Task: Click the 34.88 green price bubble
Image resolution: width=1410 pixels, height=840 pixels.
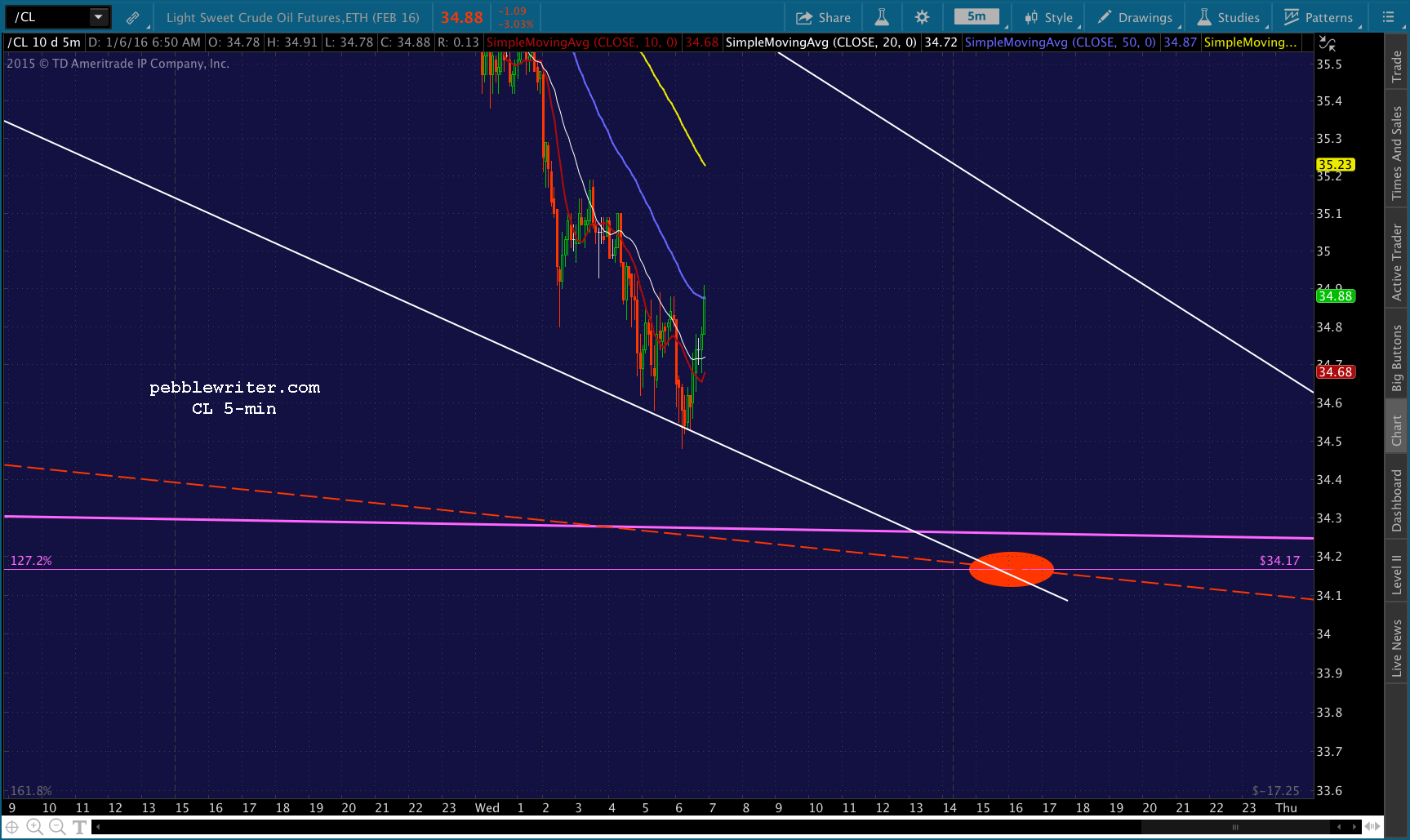Action: pos(1335,296)
